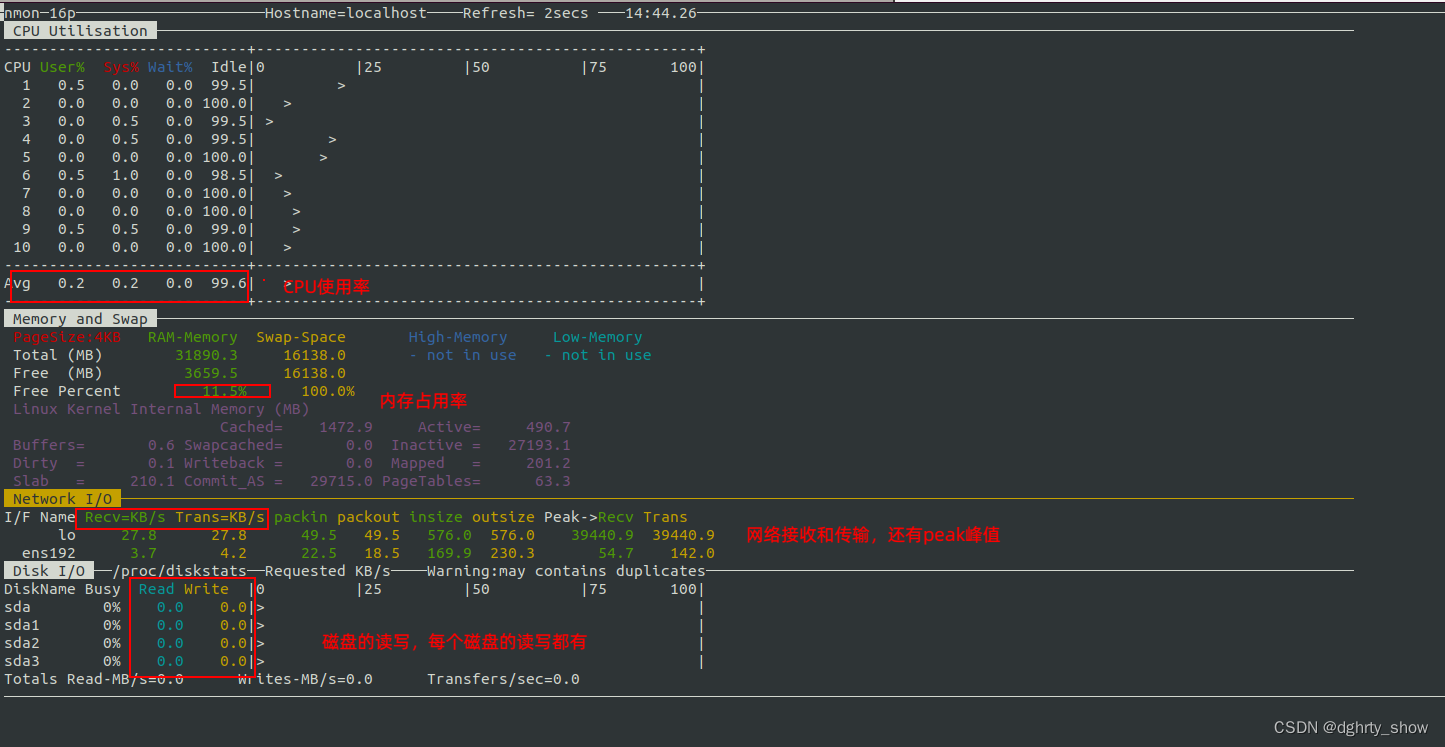Click the RAM-Memory column header
Viewport: 1445px width, 747px height.
coord(192,337)
